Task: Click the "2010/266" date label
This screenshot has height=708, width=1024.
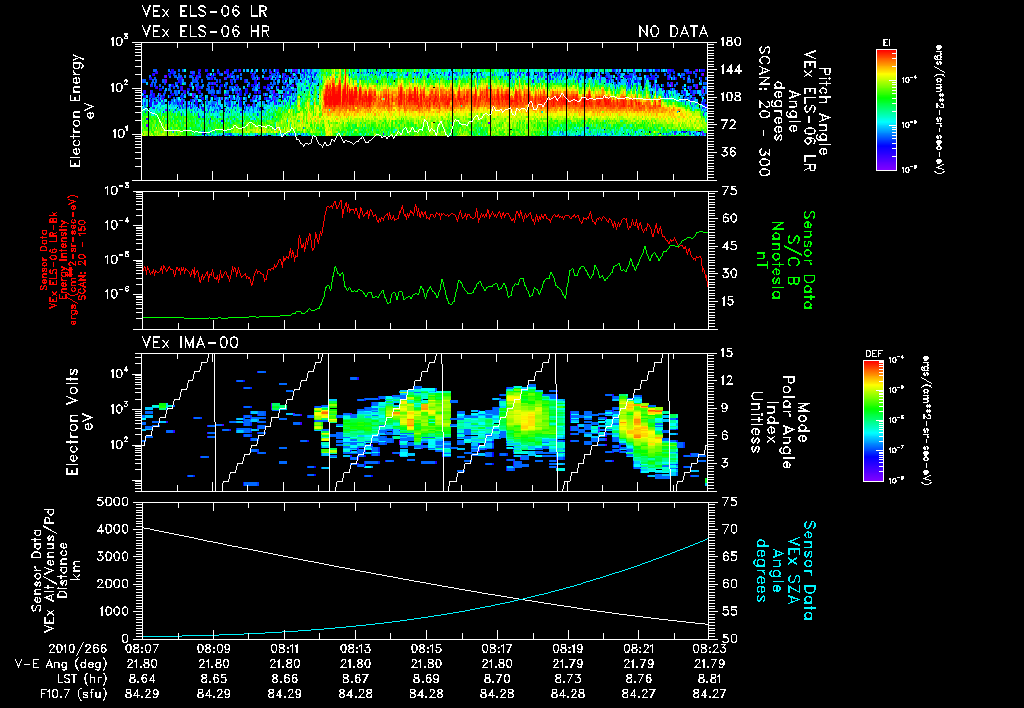Action: (x=77, y=649)
